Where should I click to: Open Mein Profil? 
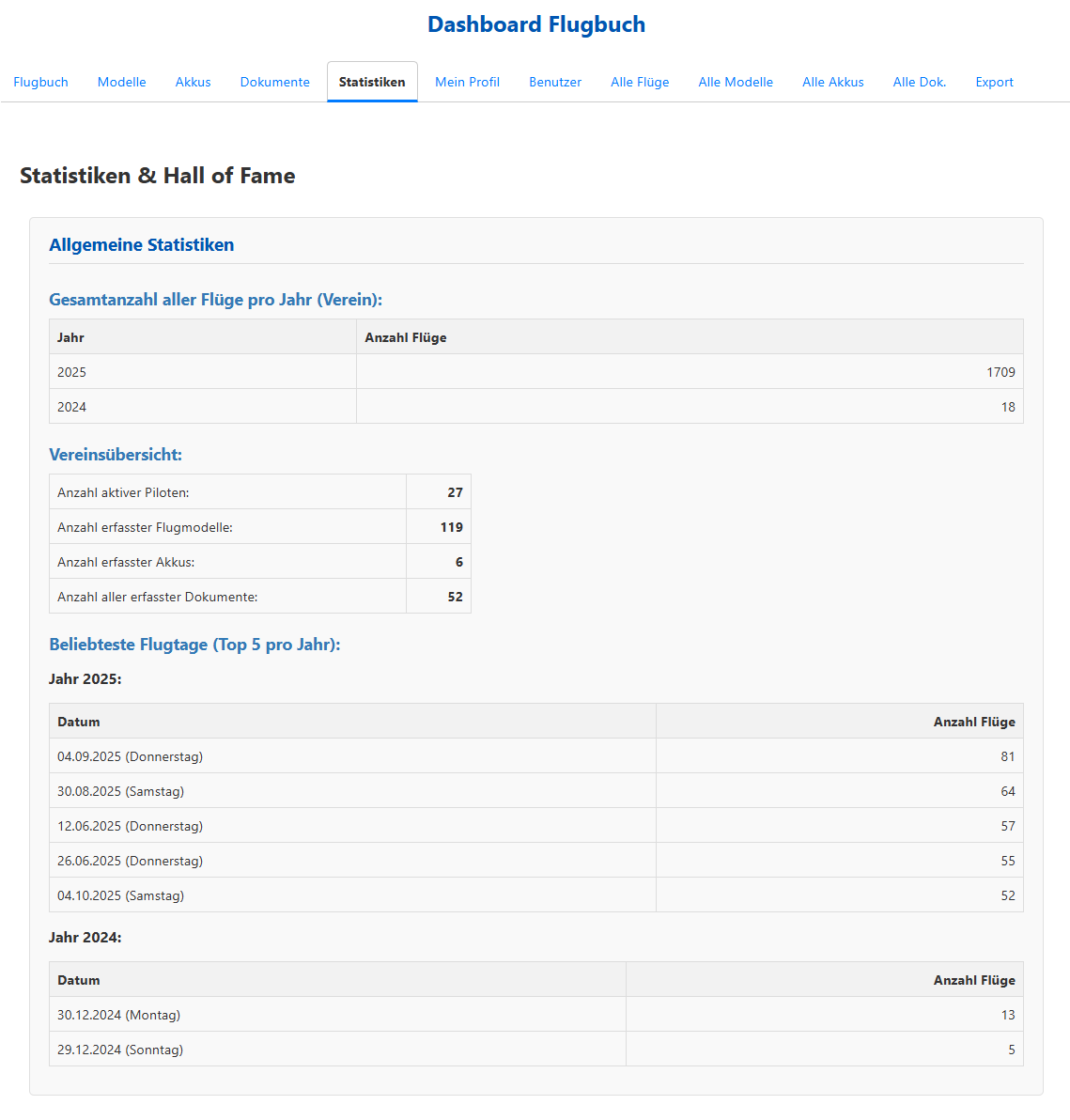[x=467, y=82]
